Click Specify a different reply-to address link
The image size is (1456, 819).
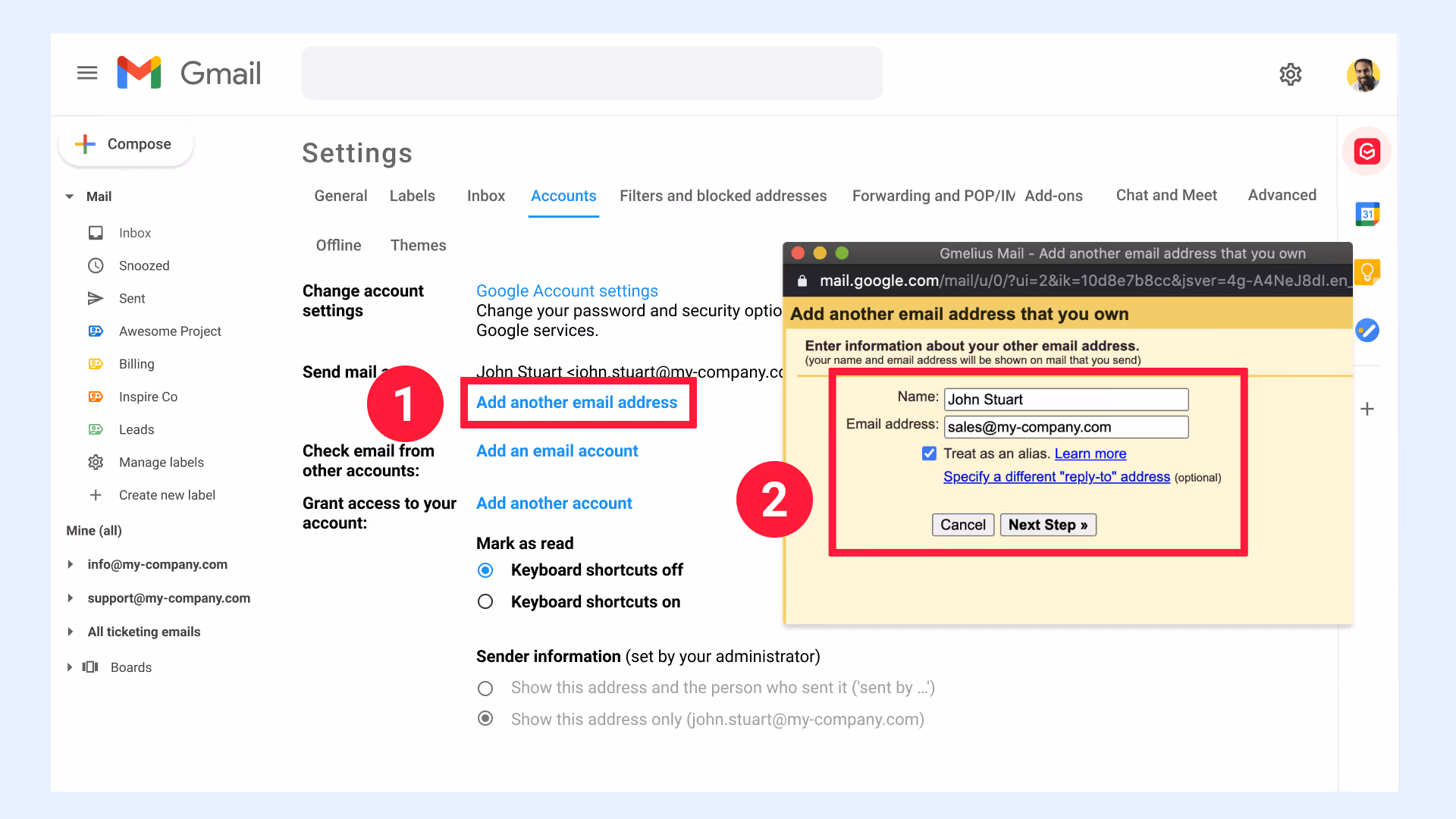[1056, 477]
